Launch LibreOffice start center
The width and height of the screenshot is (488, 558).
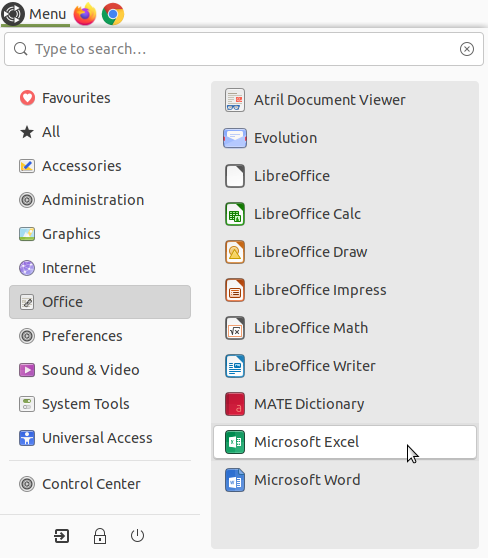[x=345, y=176]
